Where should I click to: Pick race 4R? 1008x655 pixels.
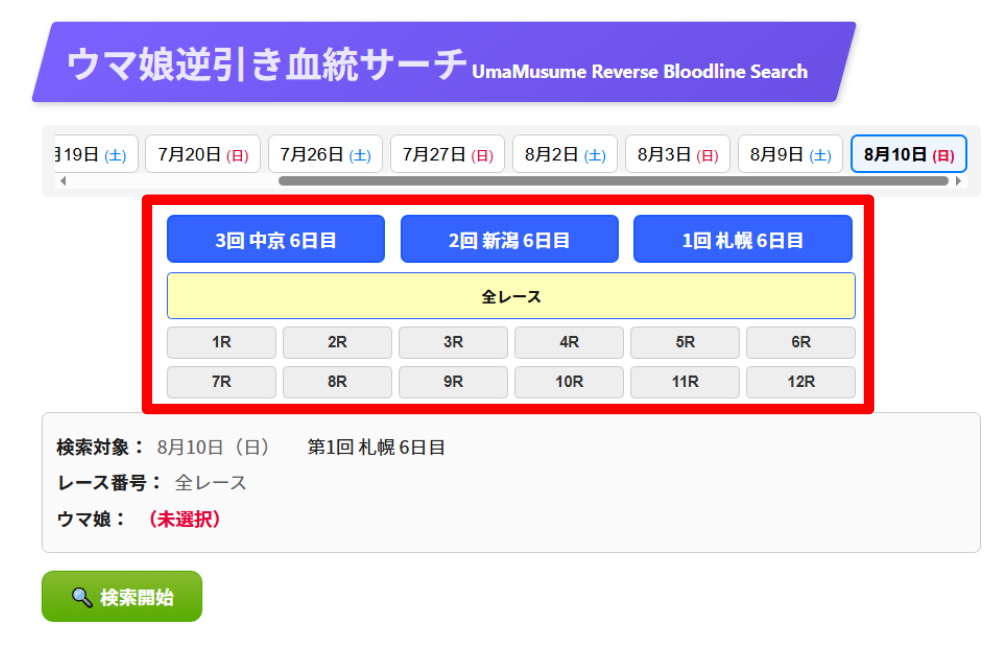coord(569,343)
